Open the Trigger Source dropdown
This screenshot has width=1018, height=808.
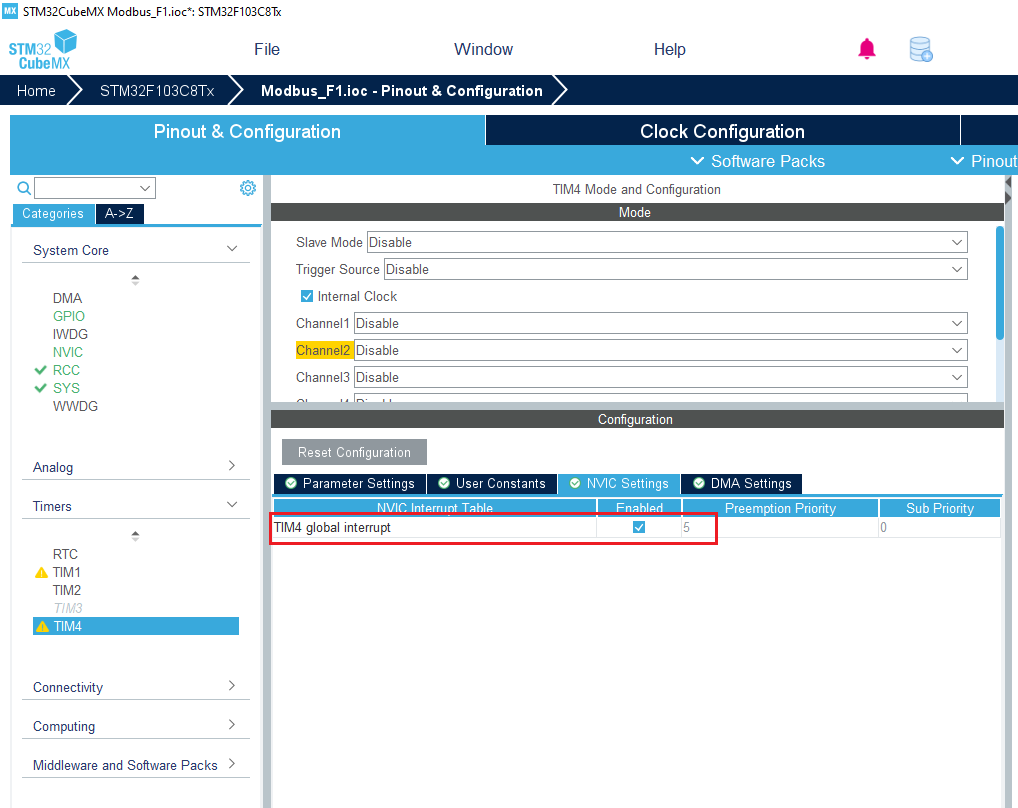675,269
